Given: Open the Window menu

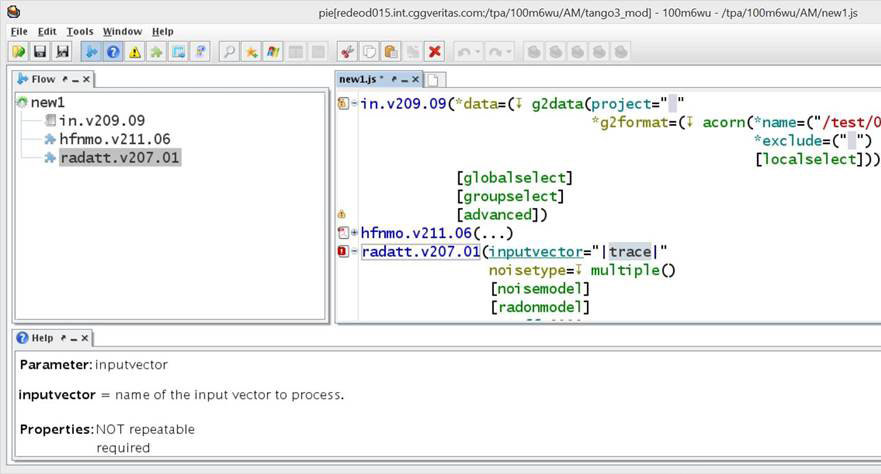Looking at the screenshot, I should (x=122, y=31).
